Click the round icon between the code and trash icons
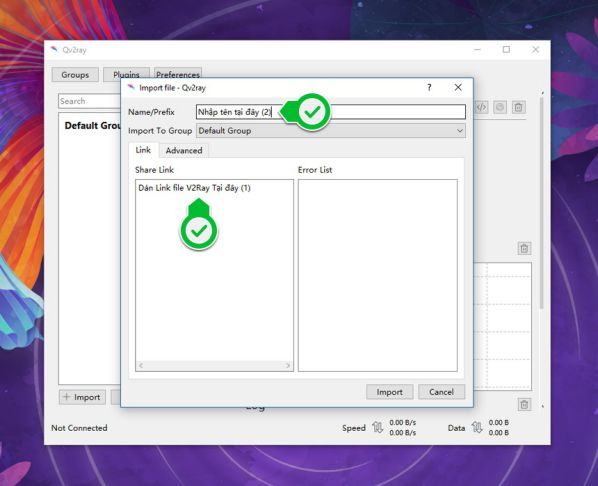Screen dimensions: 598x486 click(500, 107)
